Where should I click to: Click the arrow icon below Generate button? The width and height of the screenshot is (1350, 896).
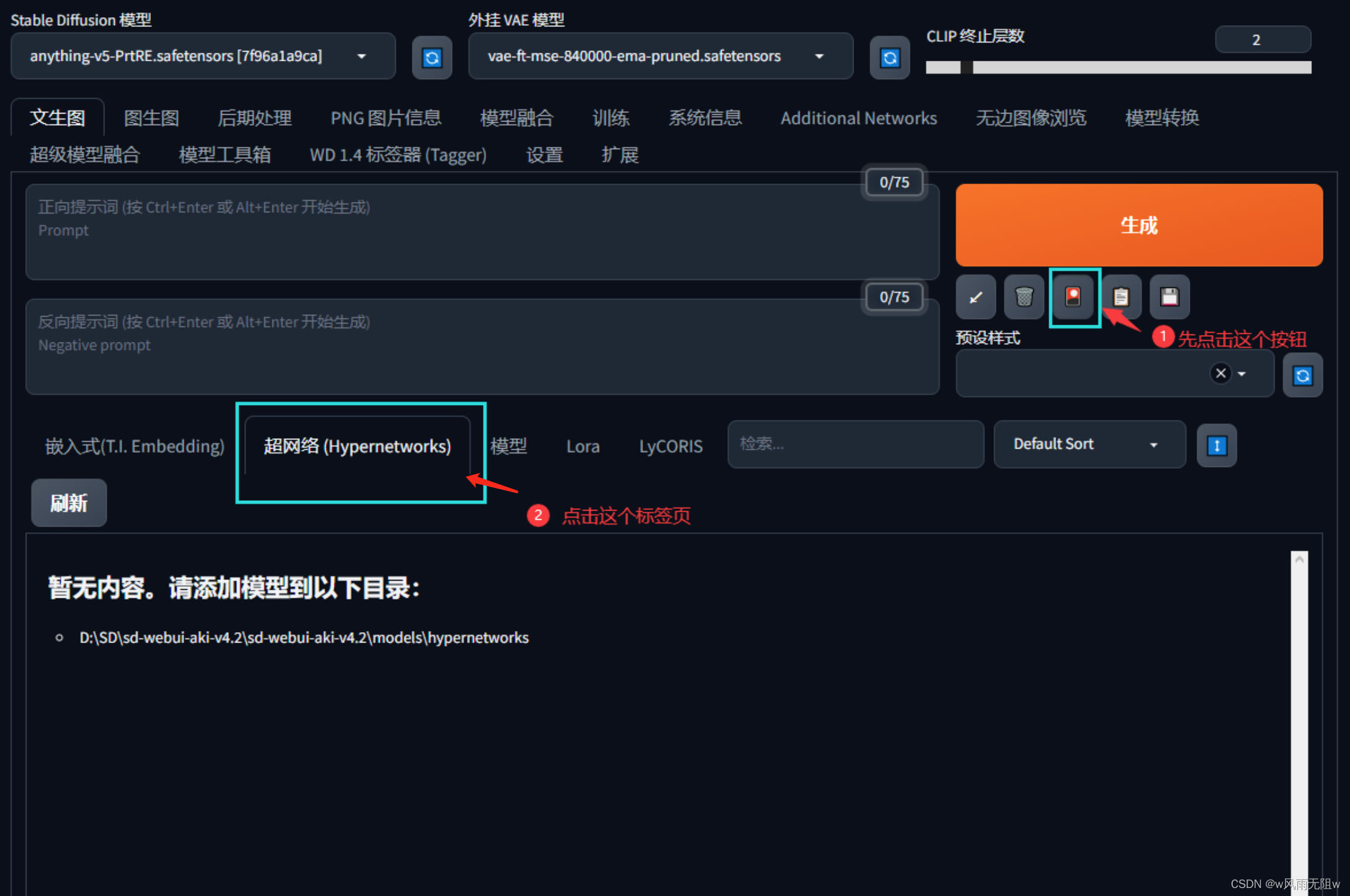[975, 297]
